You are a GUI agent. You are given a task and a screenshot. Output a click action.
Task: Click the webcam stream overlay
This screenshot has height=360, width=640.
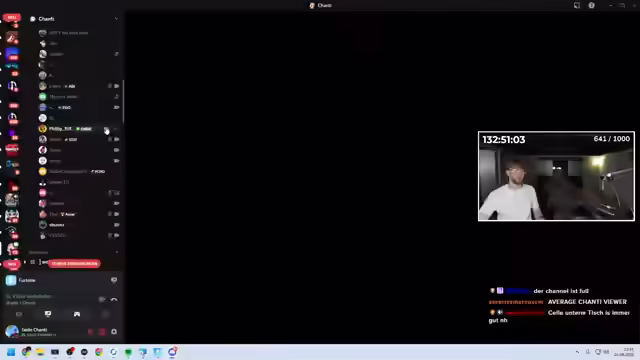(x=556, y=176)
